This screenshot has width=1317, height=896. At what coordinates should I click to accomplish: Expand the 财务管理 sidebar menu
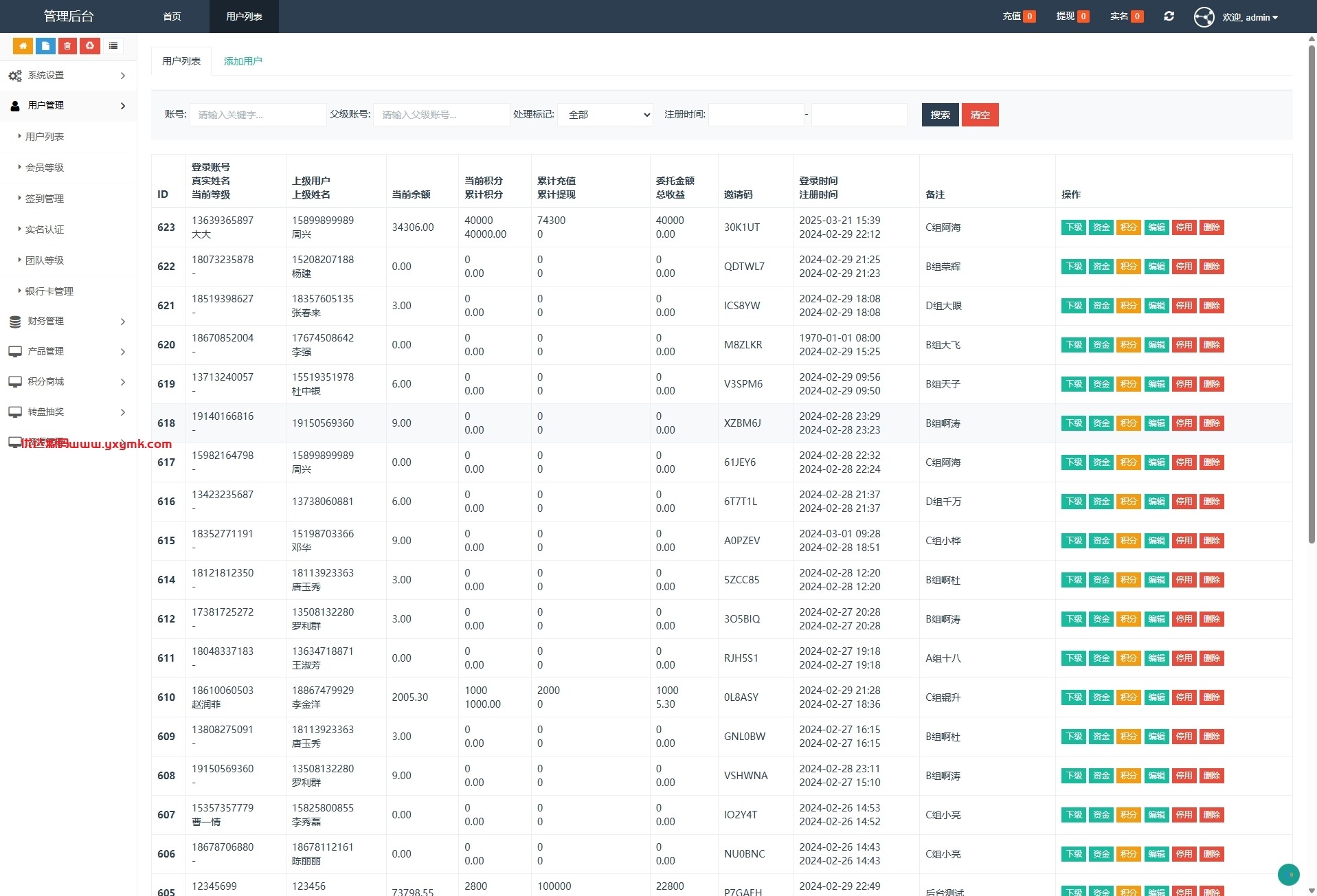pos(68,322)
